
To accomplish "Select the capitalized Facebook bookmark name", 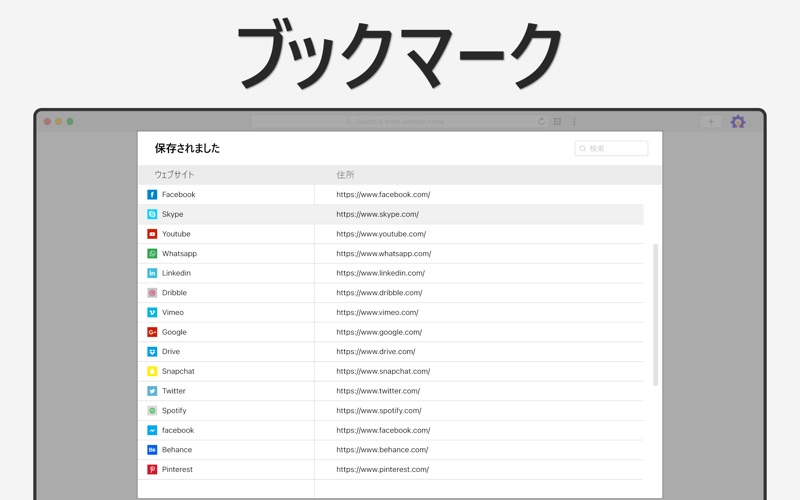I will pos(179,194).
